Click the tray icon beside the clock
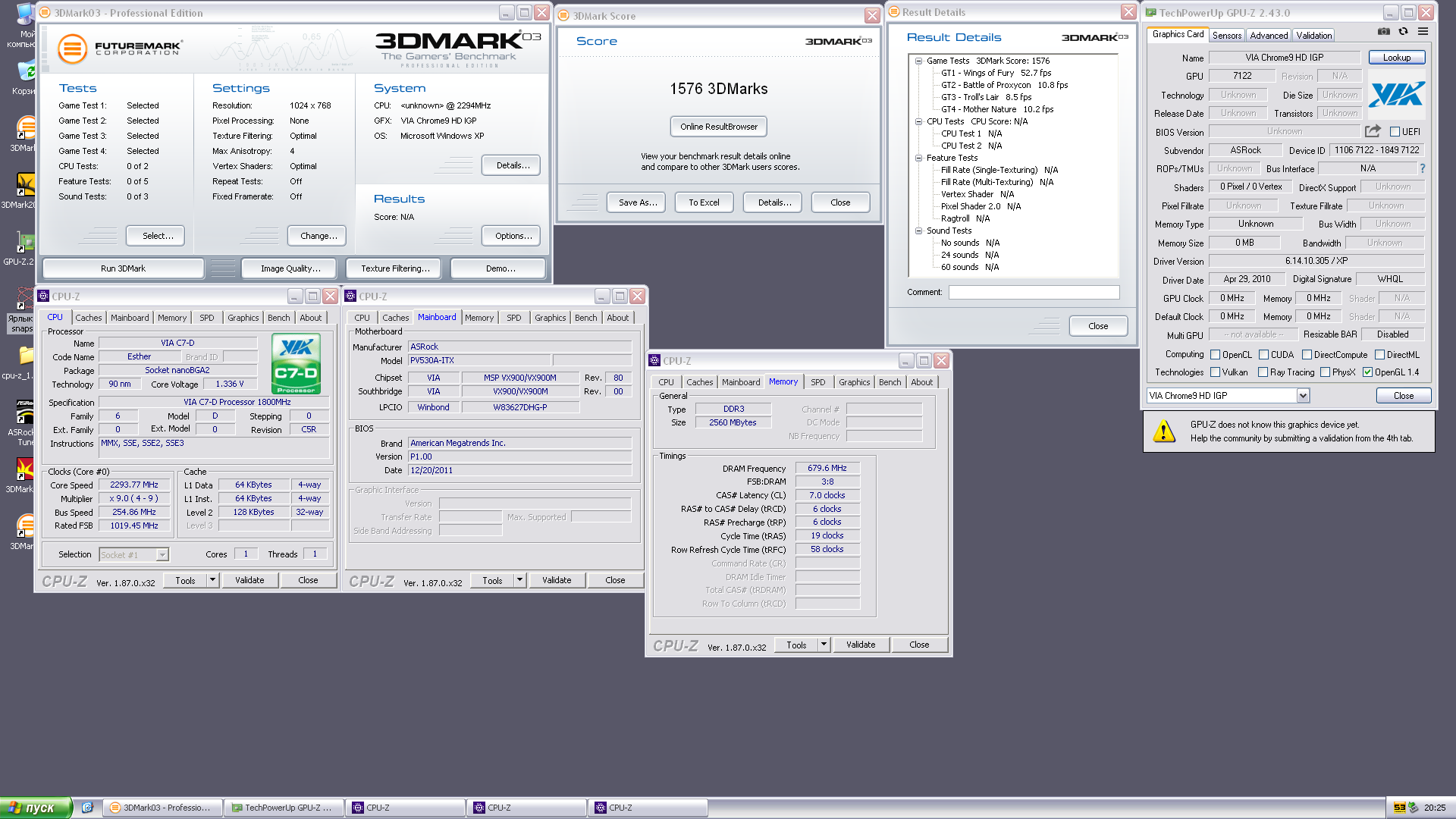The width and height of the screenshot is (1456, 819). coord(1414,808)
